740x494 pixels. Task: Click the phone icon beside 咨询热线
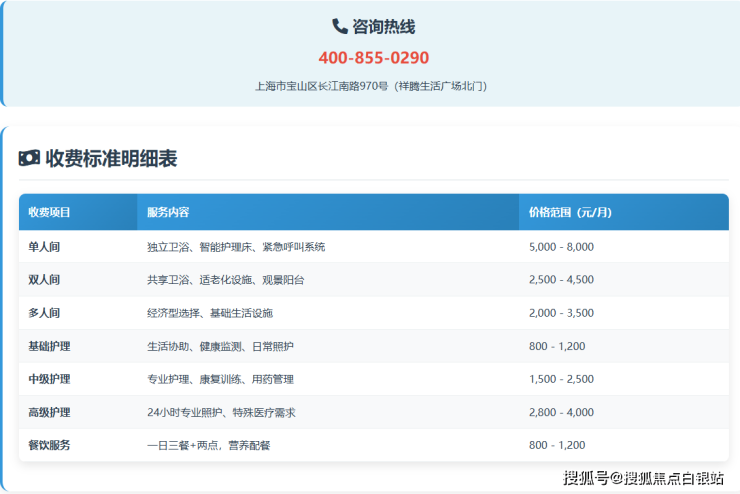pyautogui.click(x=340, y=27)
